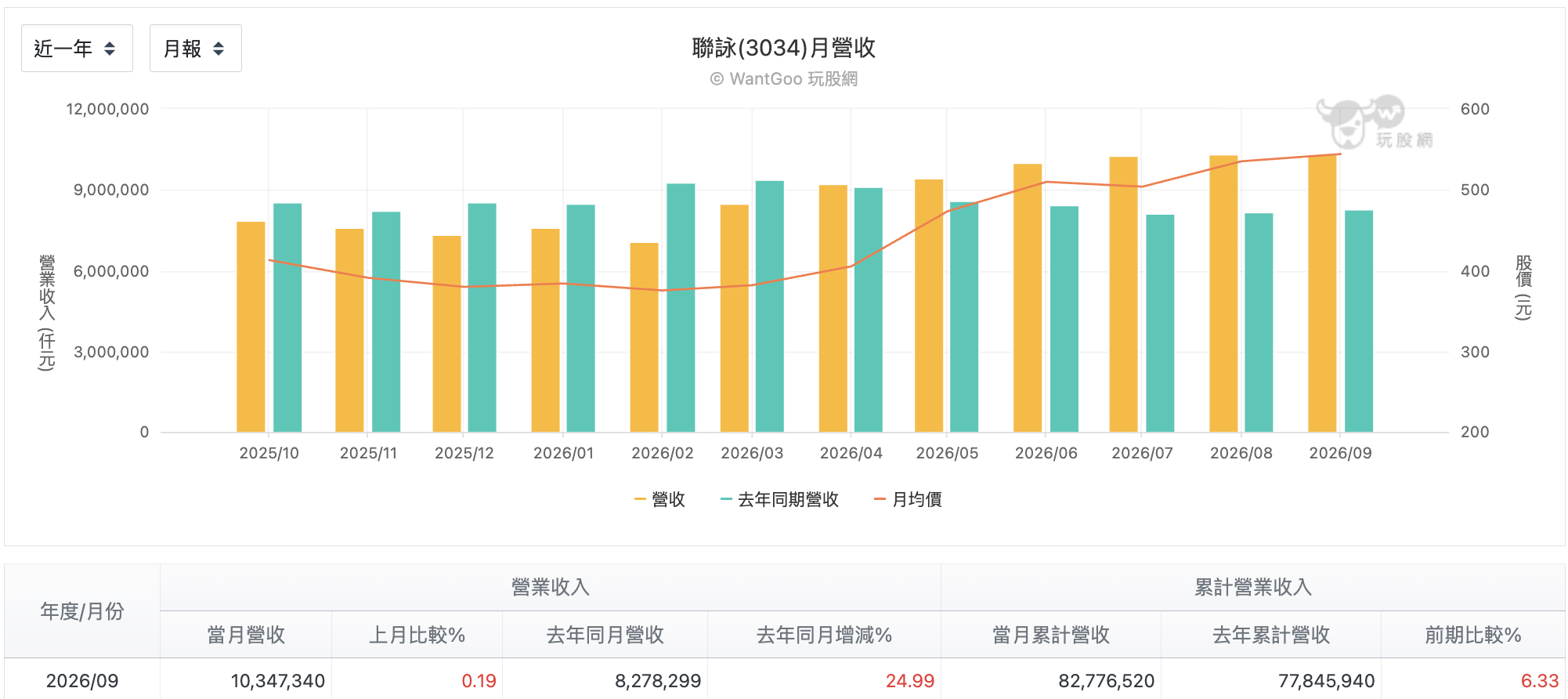Toggle the 營收 legend series
This screenshot has height=699, width=1568.
tap(659, 499)
